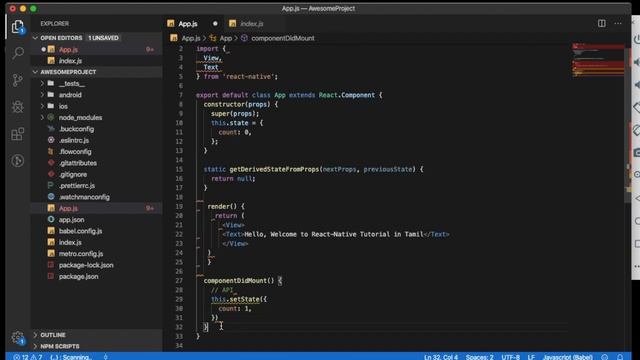Open the .eslintrc.js file
Screen dimensions: 640x360
tap(97, 140)
